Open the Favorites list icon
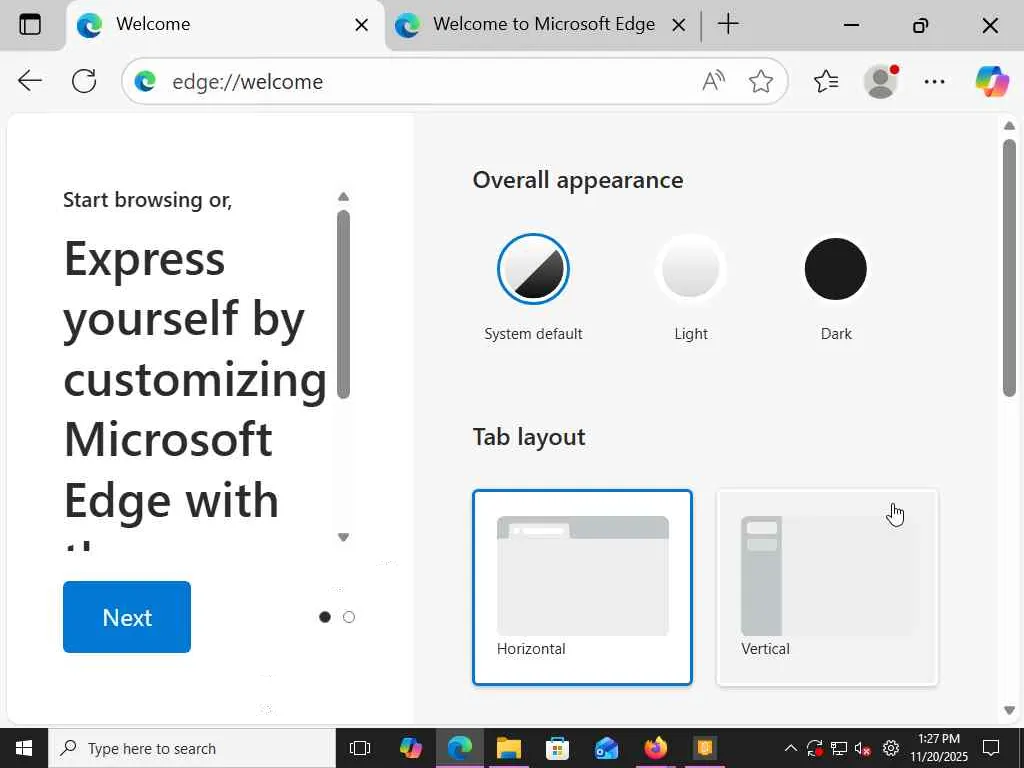This screenshot has height=768, width=1024. pyautogui.click(x=826, y=81)
